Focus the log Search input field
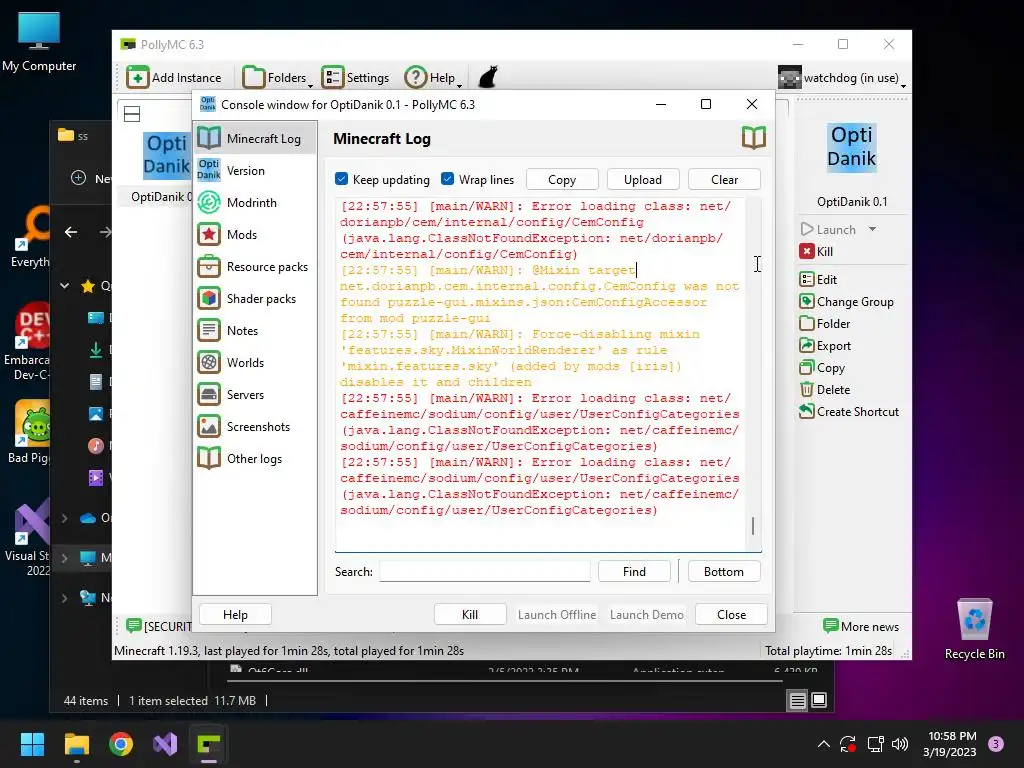Viewport: 1024px width, 768px height. [485, 571]
